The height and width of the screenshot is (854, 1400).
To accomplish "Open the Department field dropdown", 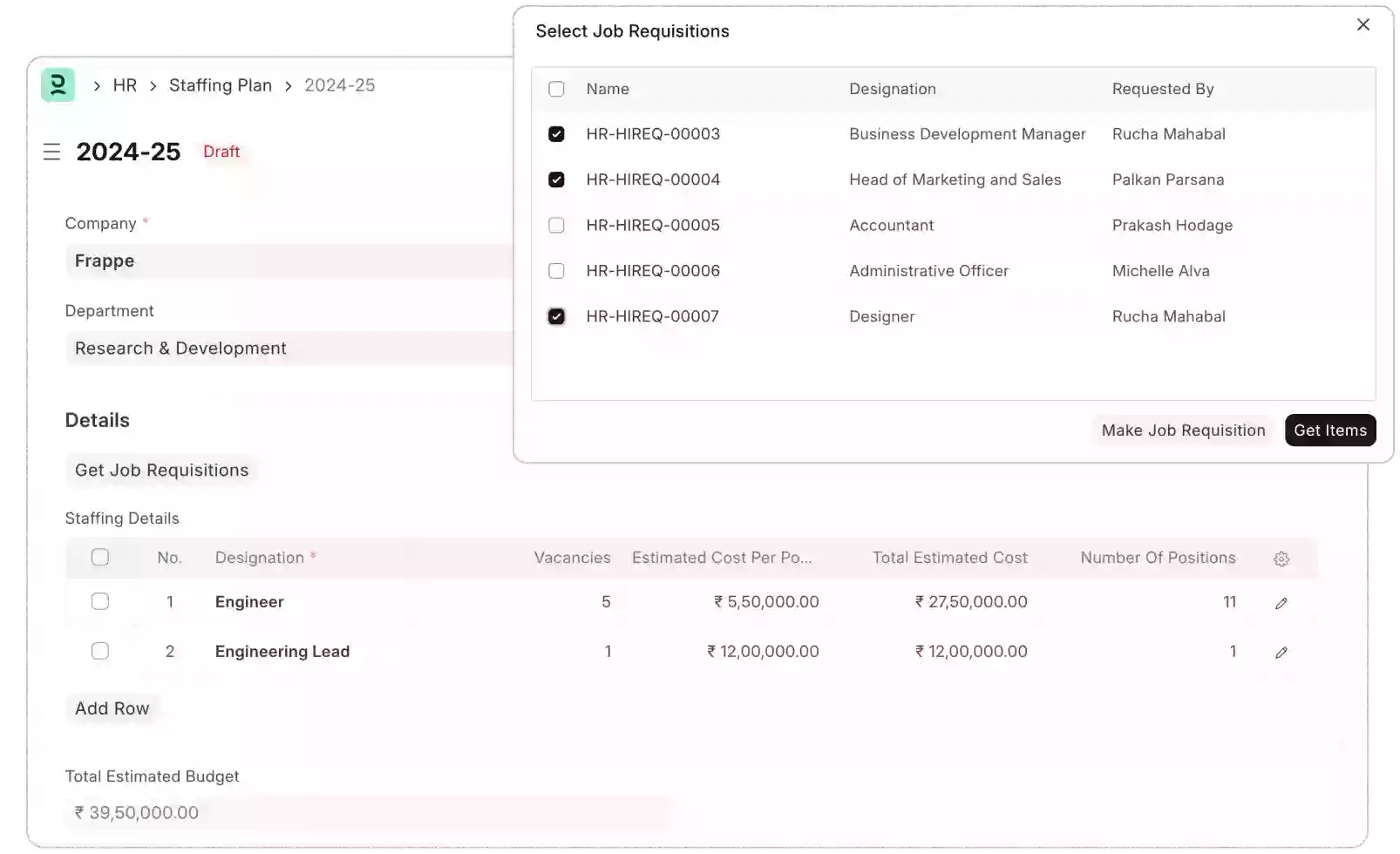I will (x=288, y=348).
